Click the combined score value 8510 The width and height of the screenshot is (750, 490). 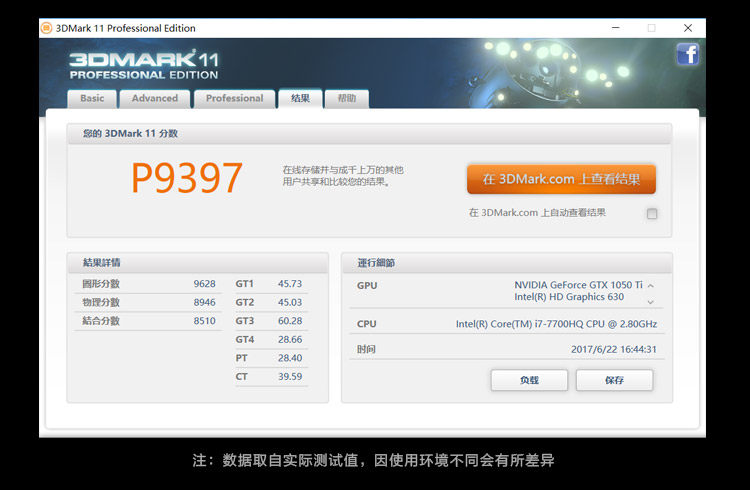pyautogui.click(x=204, y=321)
